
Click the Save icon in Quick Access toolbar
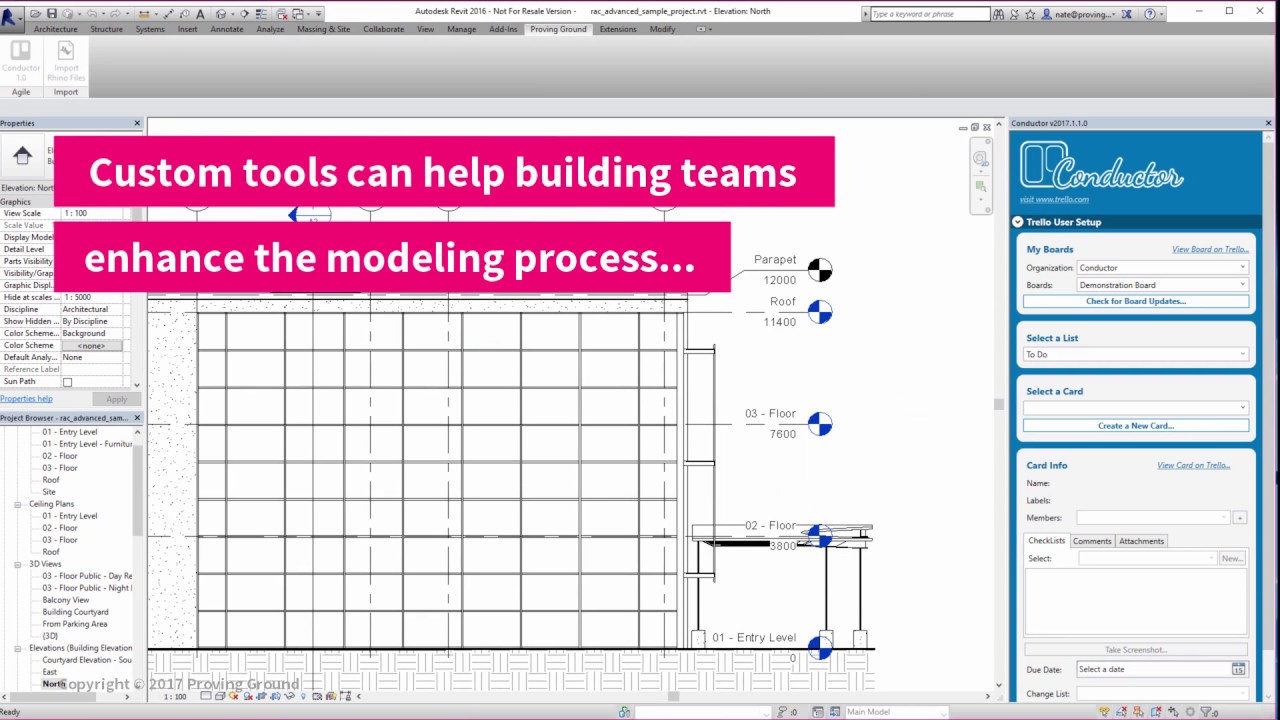(52, 13)
